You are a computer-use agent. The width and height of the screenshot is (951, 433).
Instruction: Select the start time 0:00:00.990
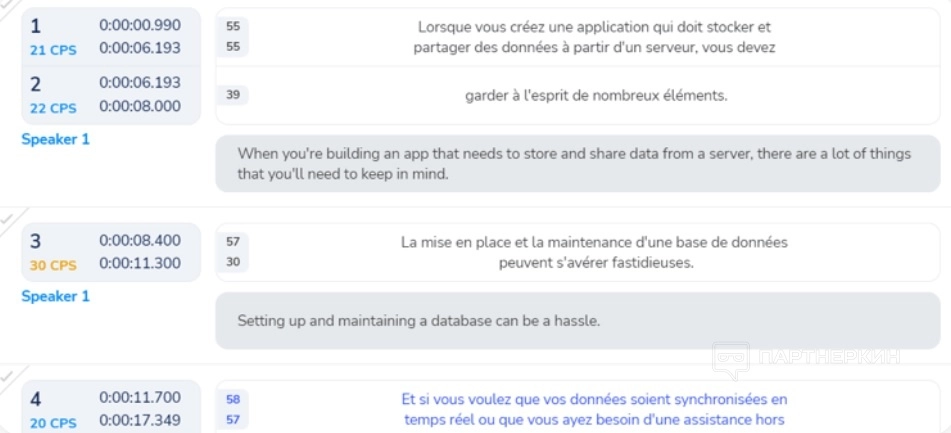click(x=140, y=26)
